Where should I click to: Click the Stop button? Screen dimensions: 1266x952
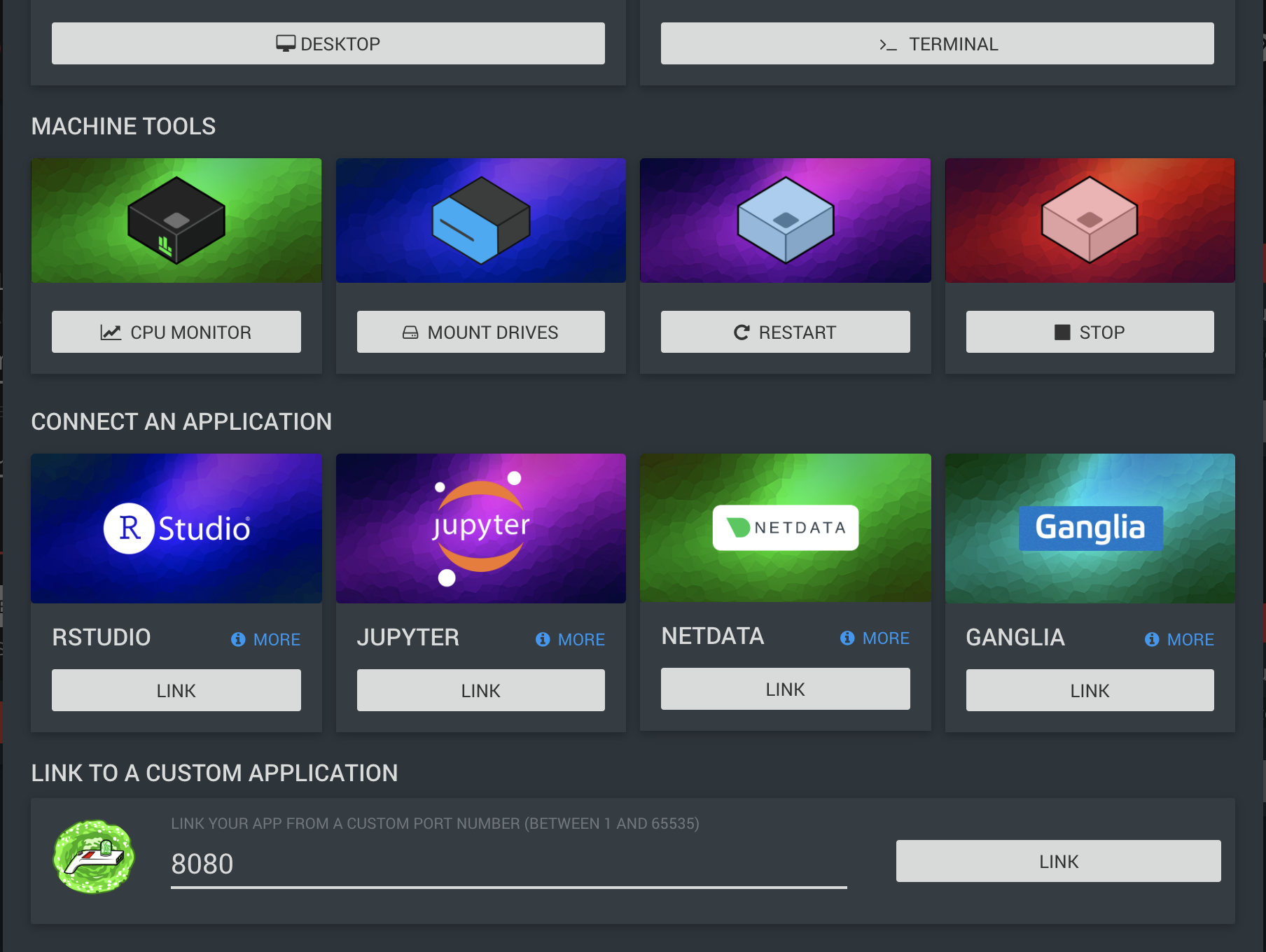(1090, 332)
